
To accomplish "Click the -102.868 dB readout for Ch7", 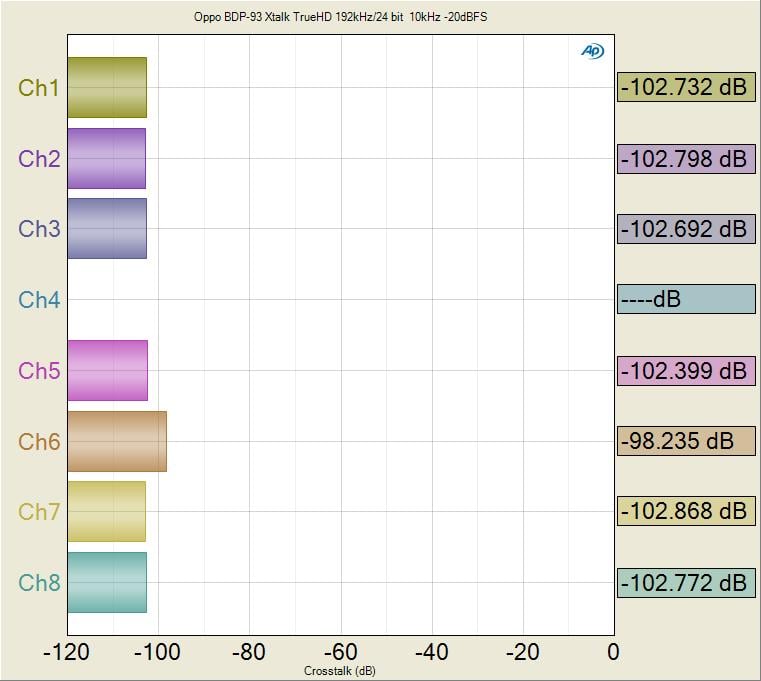I will pos(686,512).
